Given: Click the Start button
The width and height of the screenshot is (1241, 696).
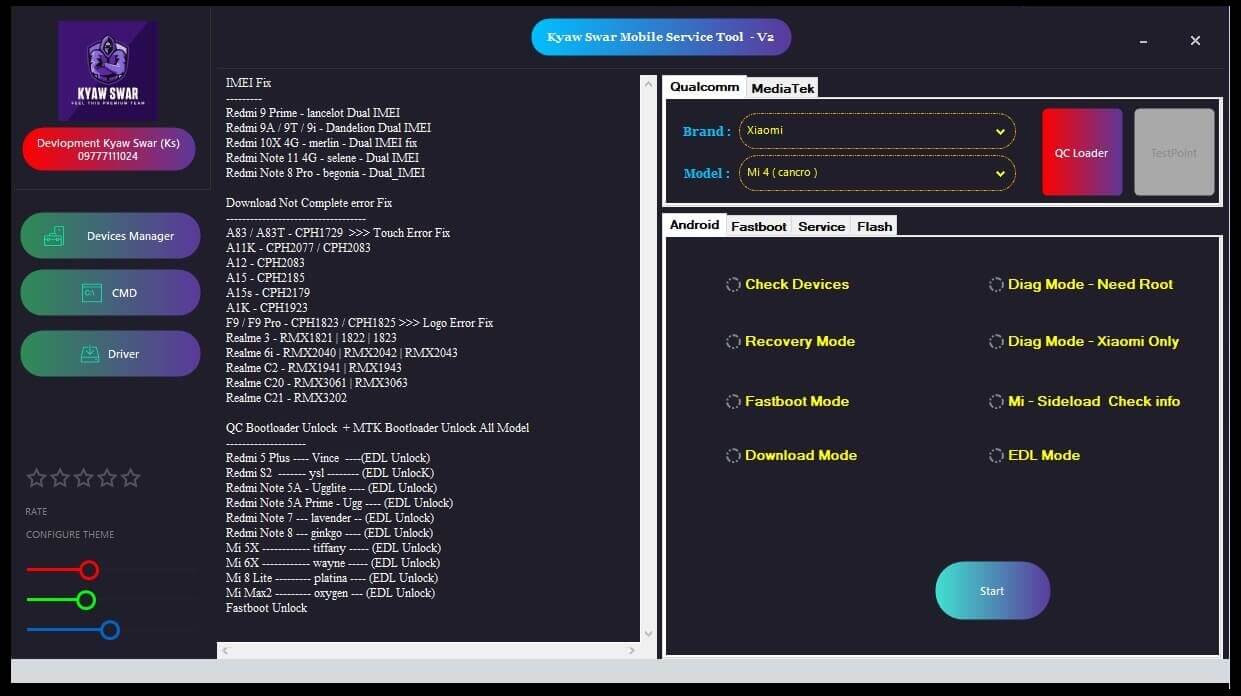Looking at the screenshot, I should pyautogui.click(x=992, y=591).
